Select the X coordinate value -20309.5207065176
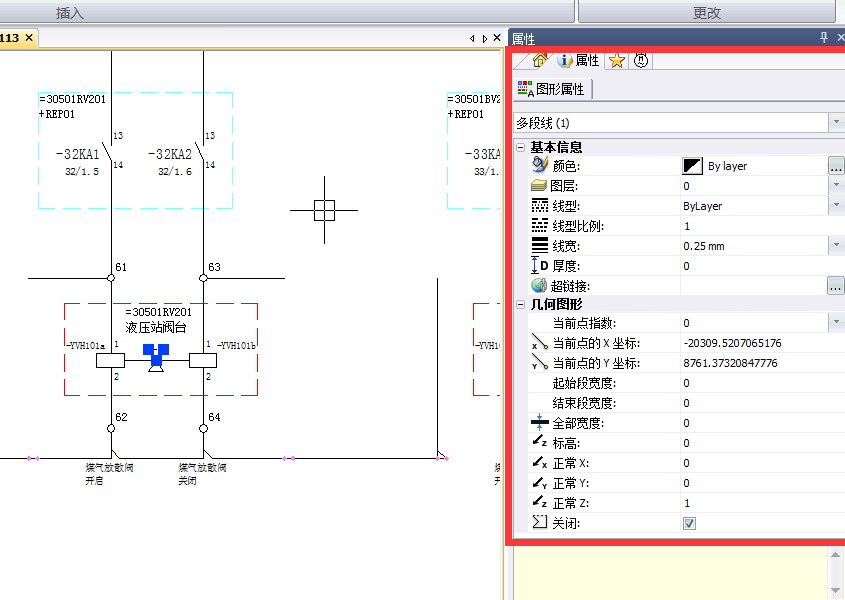Image resolution: width=845 pixels, height=600 pixels. pyautogui.click(x=732, y=343)
